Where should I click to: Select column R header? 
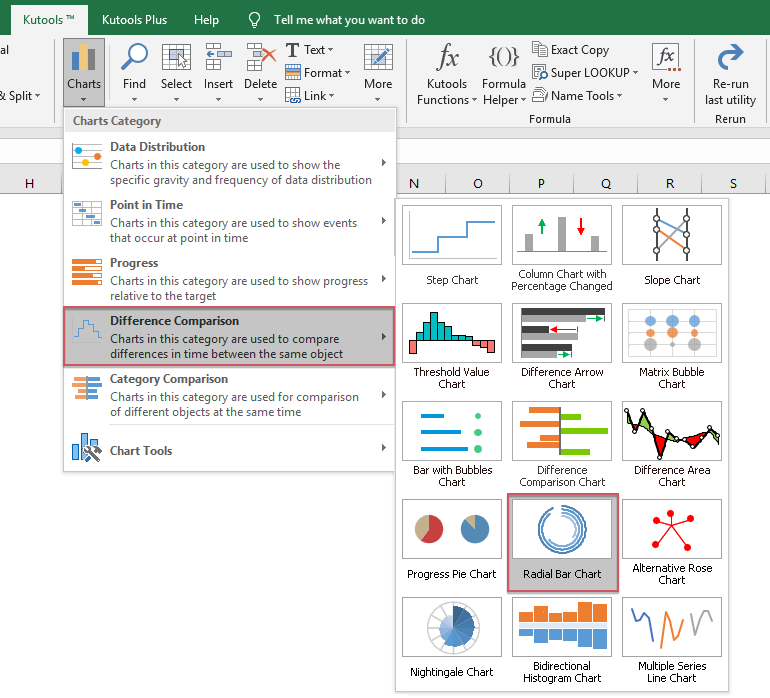[x=670, y=184]
